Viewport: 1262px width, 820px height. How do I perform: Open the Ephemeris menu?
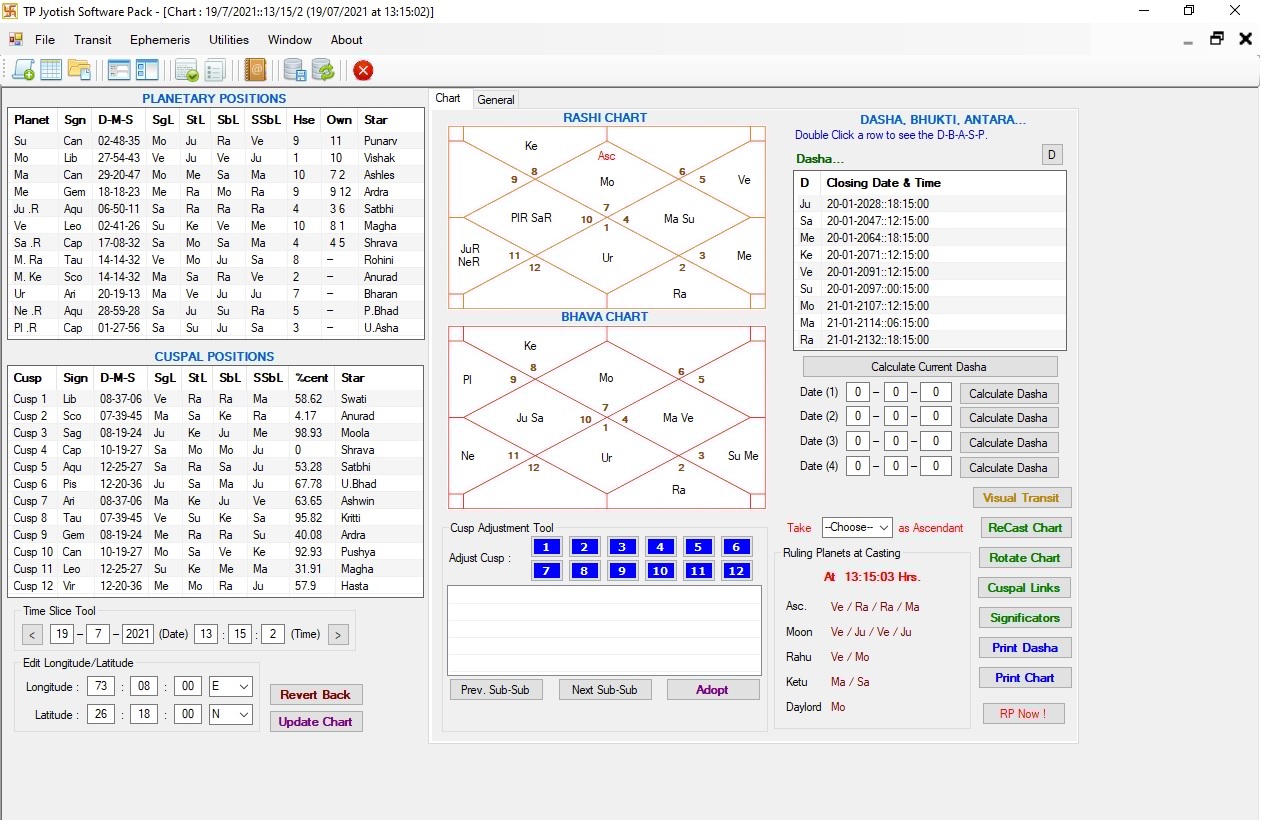(159, 40)
